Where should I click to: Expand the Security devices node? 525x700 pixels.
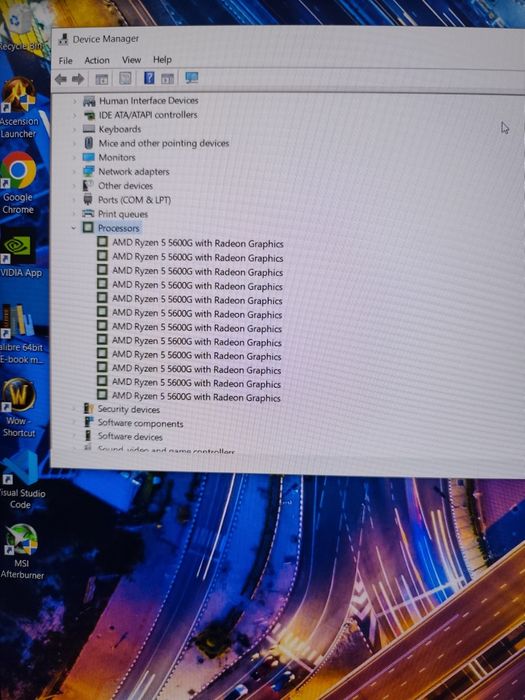(x=75, y=408)
